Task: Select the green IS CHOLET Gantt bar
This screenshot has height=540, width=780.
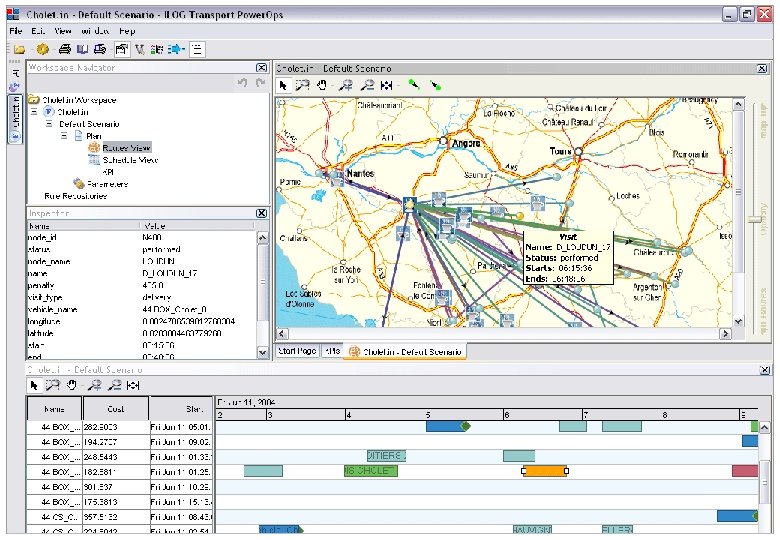Action: (x=371, y=471)
